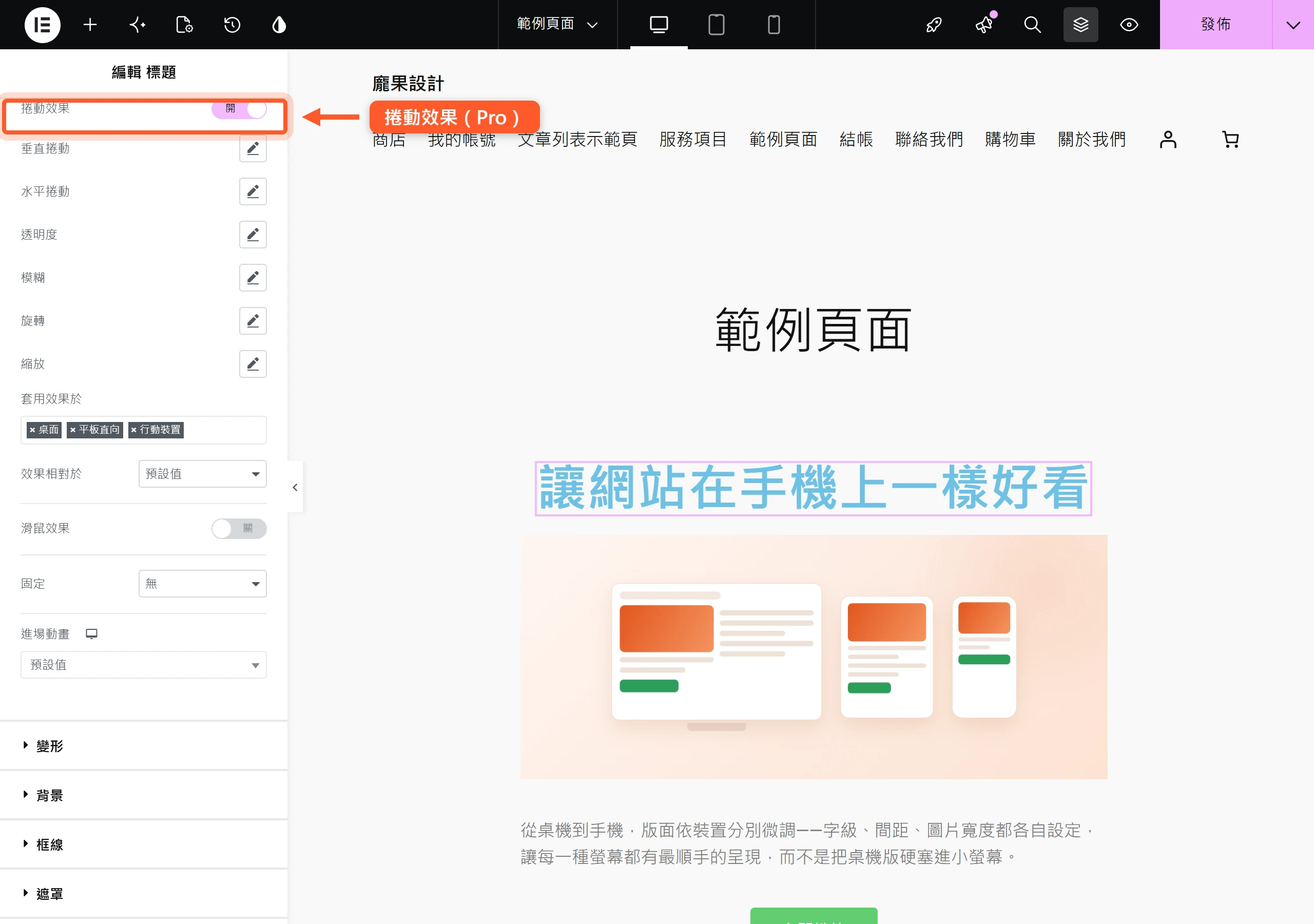Turn off the 捲動效果 toggle
Viewport: 1314px width, 924px height.
point(239,108)
